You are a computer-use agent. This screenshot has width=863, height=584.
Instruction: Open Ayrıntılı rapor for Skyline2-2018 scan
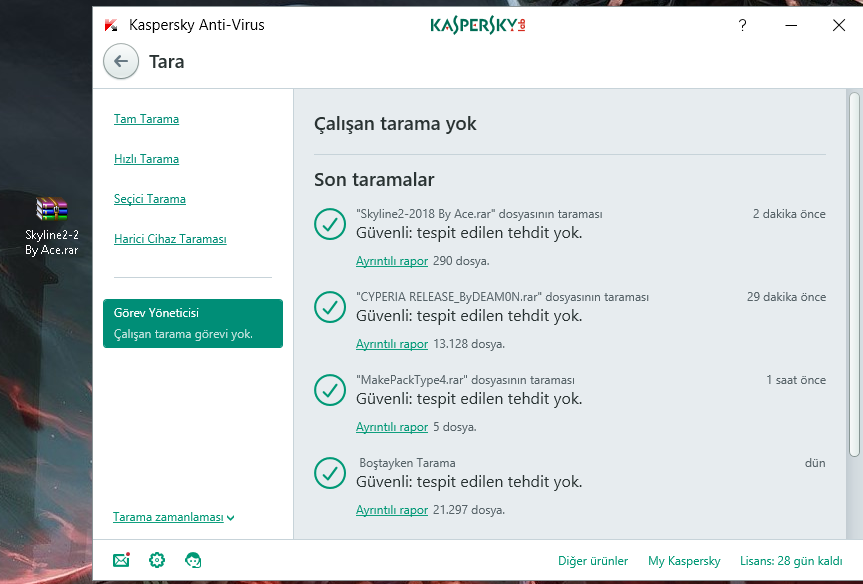coord(392,261)
